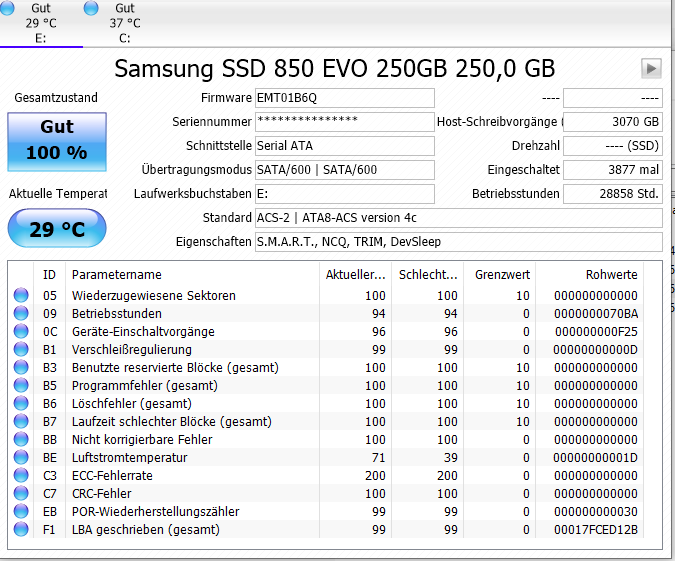This screenshot has width=675, height=561.
Task: Click the Eingeschaltet value 3877 mal
Action: (613, 170)
